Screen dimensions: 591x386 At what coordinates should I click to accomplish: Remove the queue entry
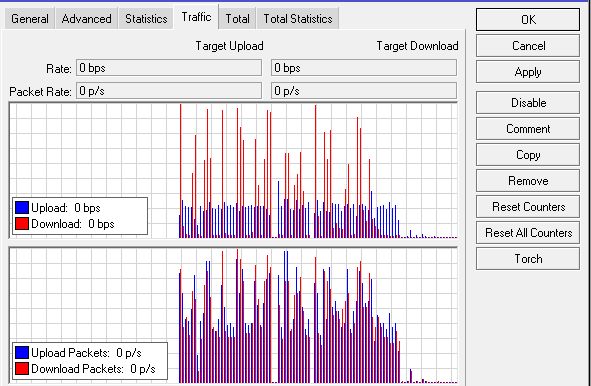(528, 181)
